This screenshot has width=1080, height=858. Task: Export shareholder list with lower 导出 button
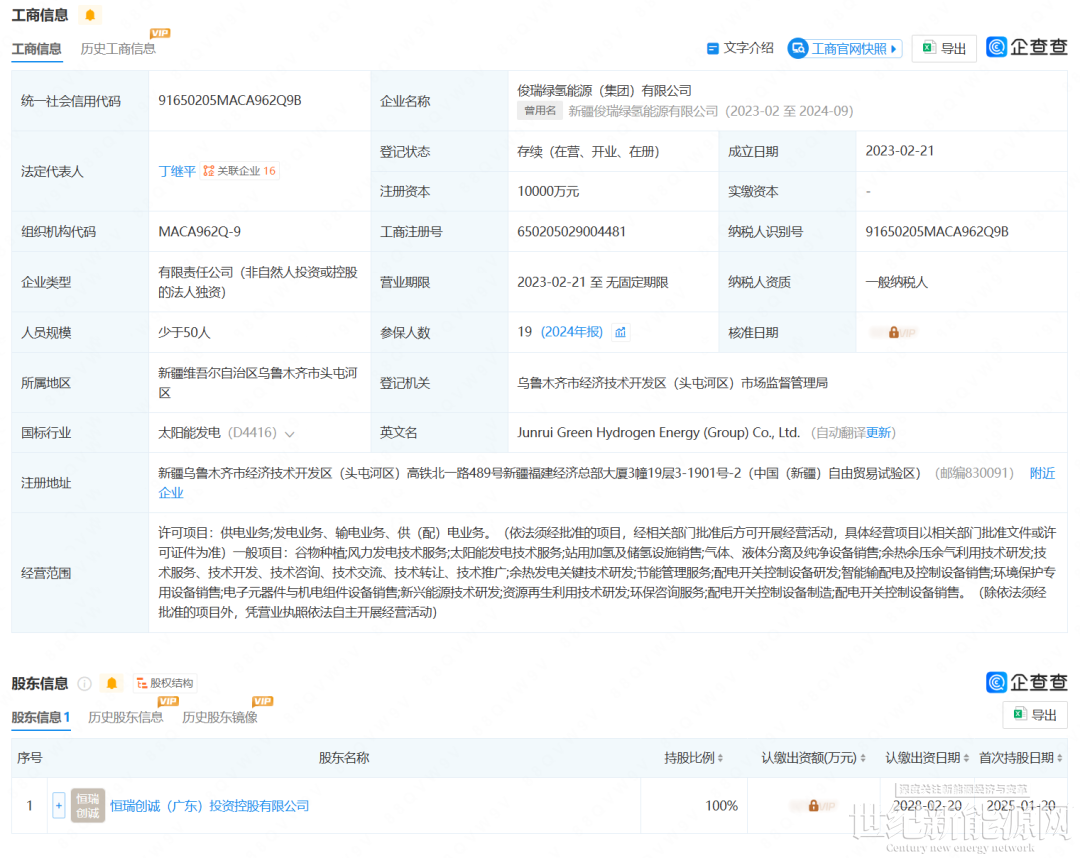(x=1035, y=715)
